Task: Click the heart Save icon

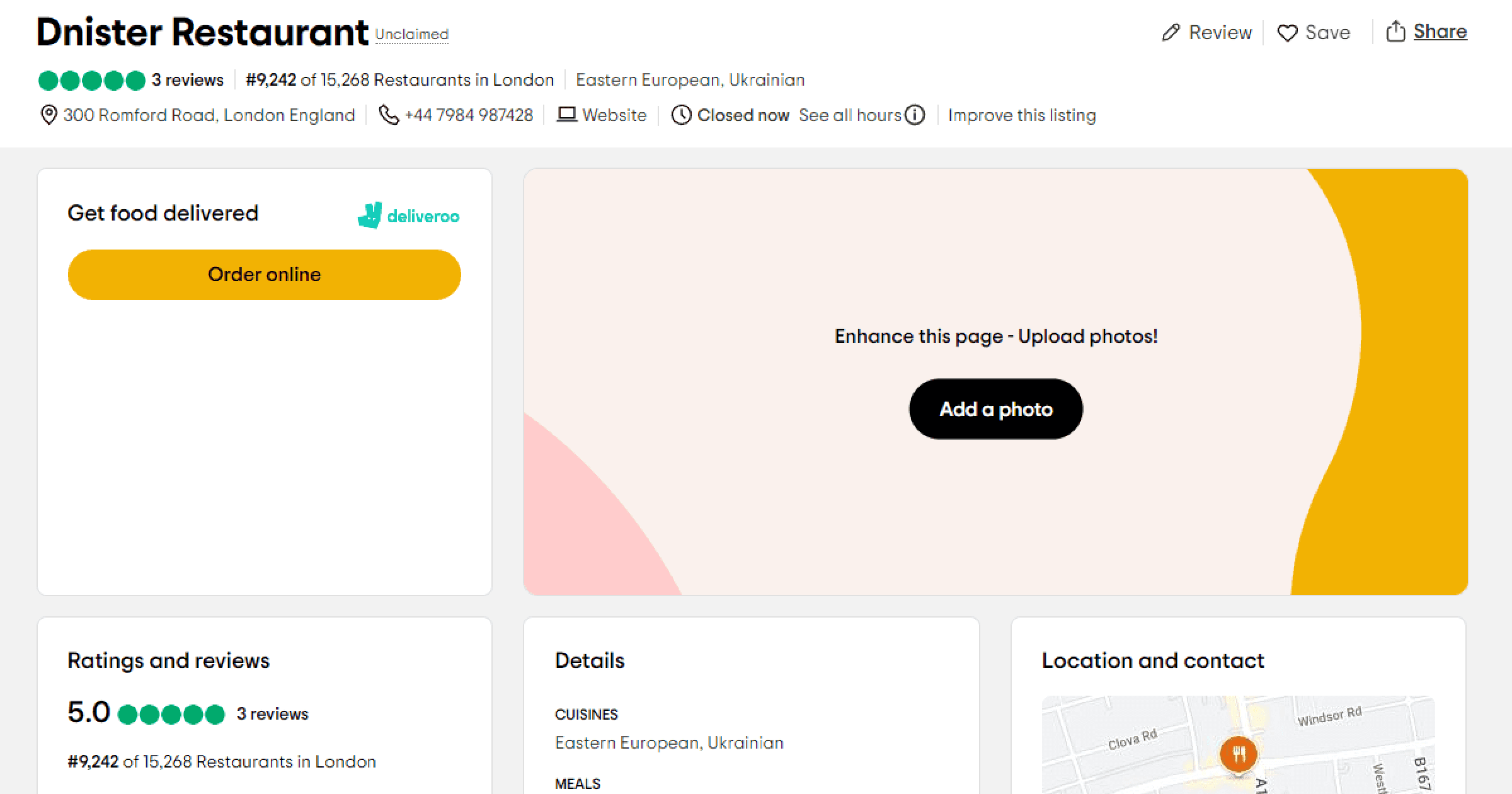Action: coord(1287,33)
